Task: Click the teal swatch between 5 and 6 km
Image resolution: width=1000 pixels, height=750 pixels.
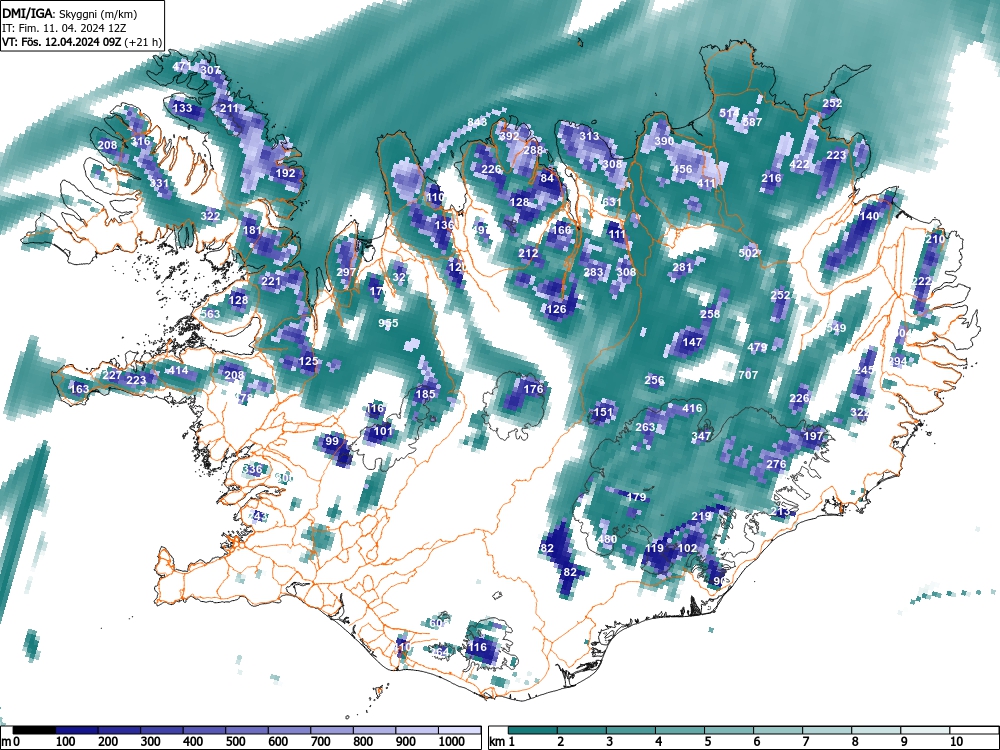Action: [729, 730]
